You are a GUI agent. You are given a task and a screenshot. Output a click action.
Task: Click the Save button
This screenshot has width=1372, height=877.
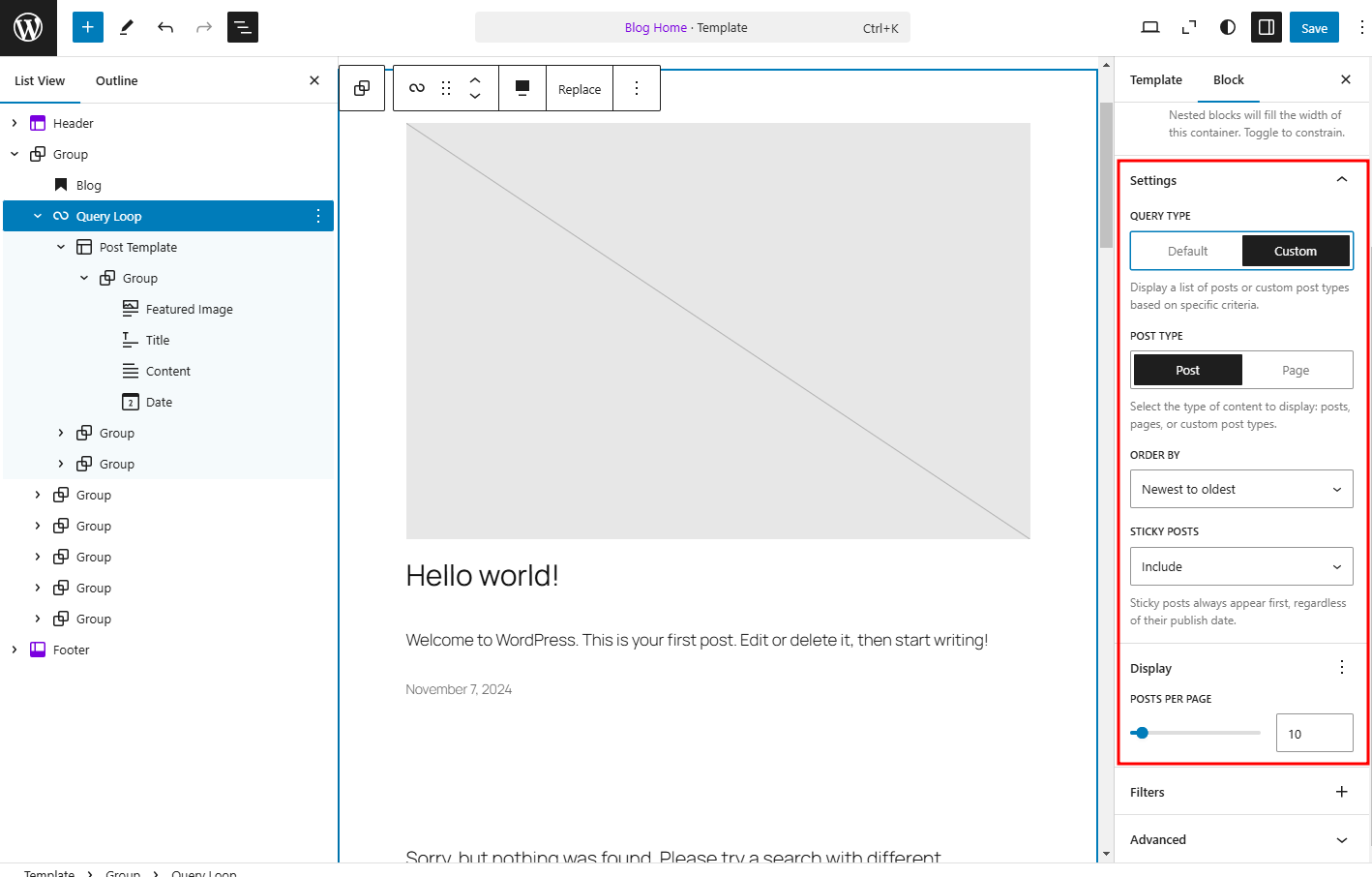click(1313, 27)
